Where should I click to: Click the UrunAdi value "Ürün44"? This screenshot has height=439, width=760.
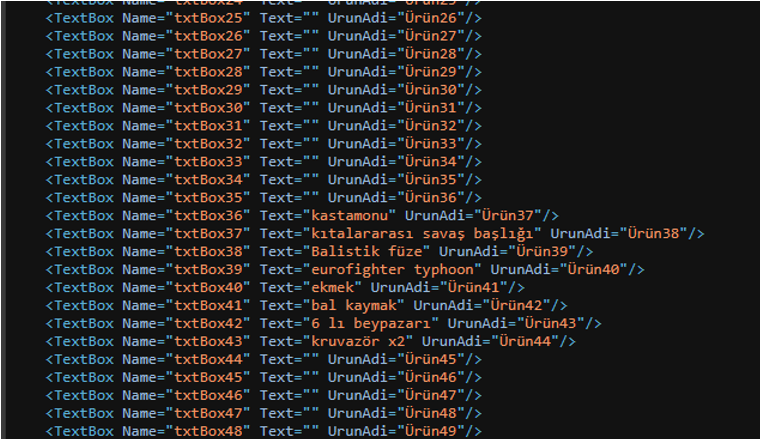tap(525, 341)
